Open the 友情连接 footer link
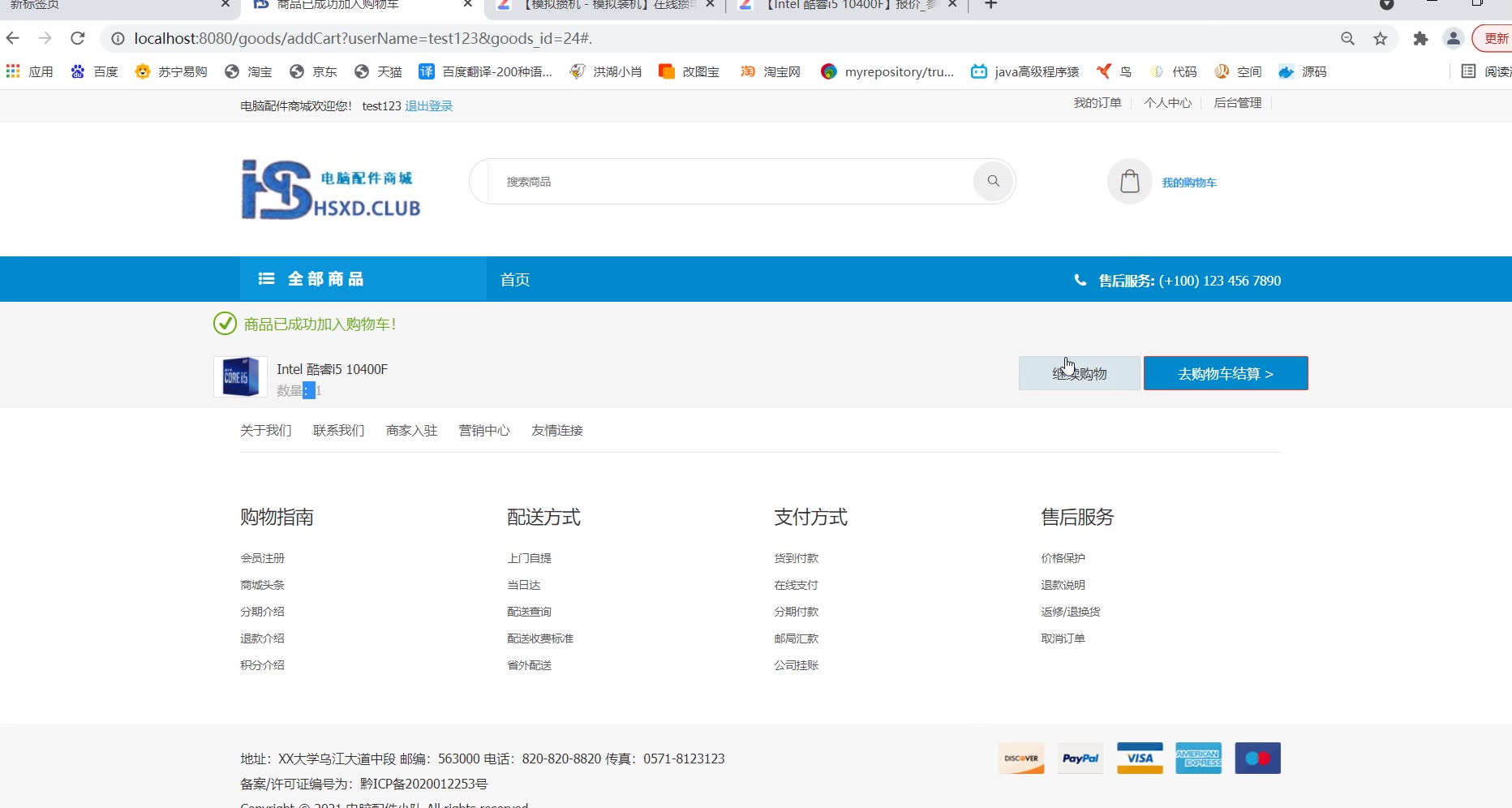This screenshot has height=808, width=1512. pyautogui.click(x=557, y=431)
